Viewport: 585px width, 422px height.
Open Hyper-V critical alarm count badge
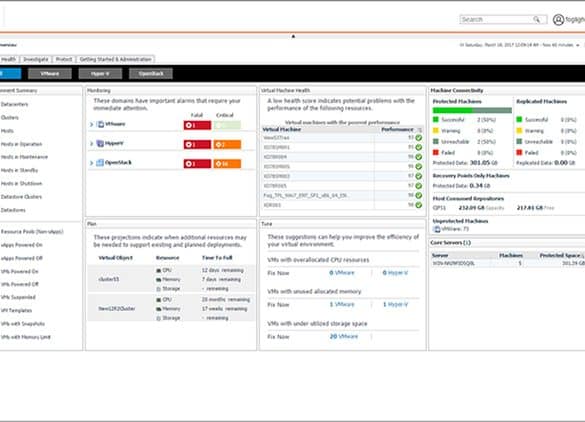coord(227,144)
